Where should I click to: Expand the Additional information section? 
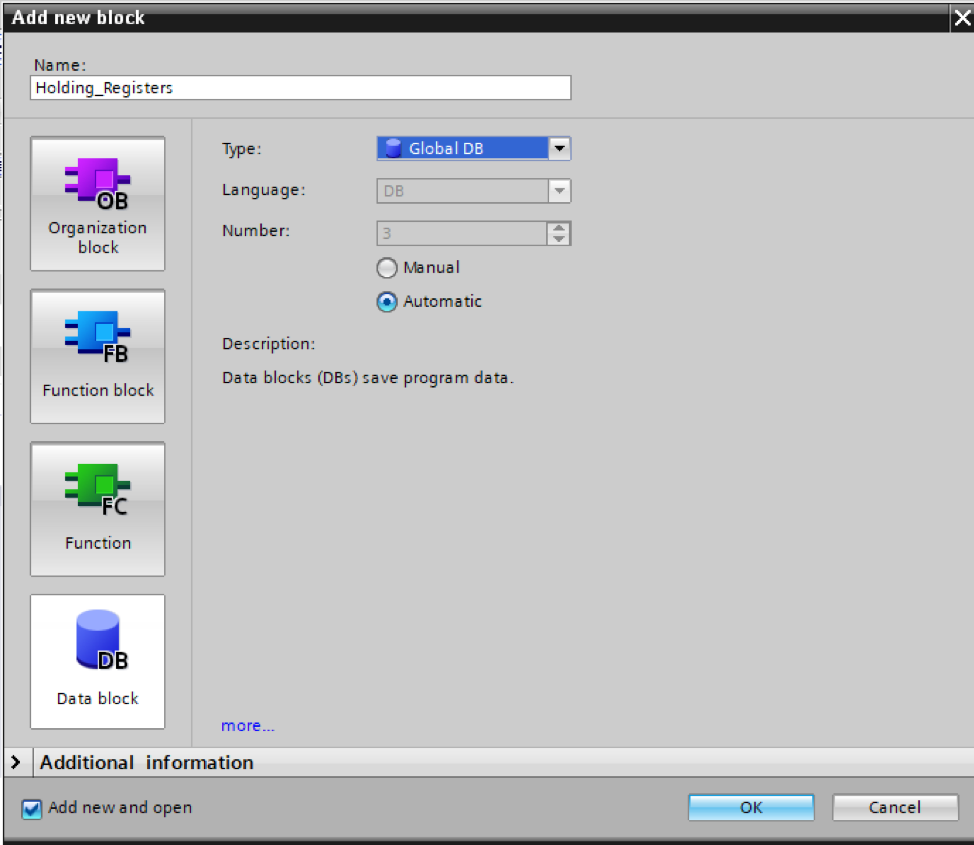16,762
